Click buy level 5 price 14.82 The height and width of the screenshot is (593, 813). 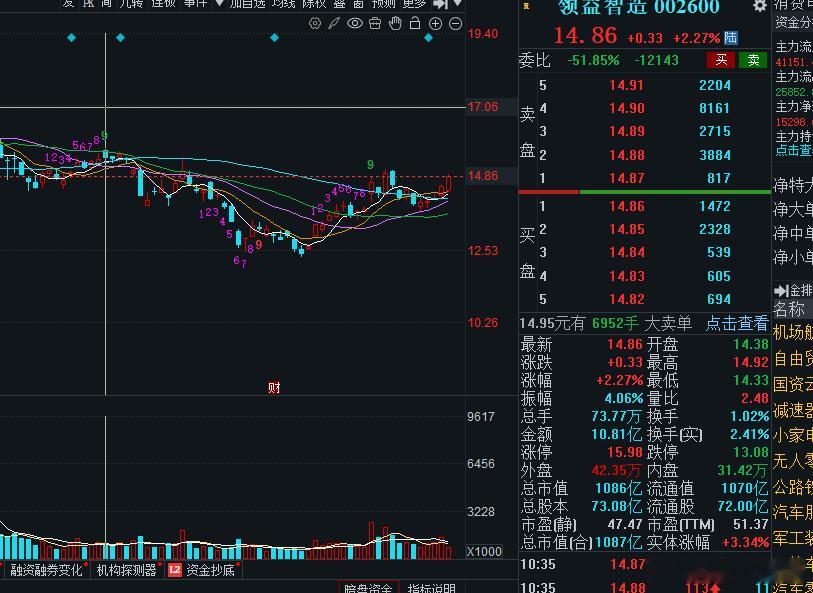coord(627,299)
